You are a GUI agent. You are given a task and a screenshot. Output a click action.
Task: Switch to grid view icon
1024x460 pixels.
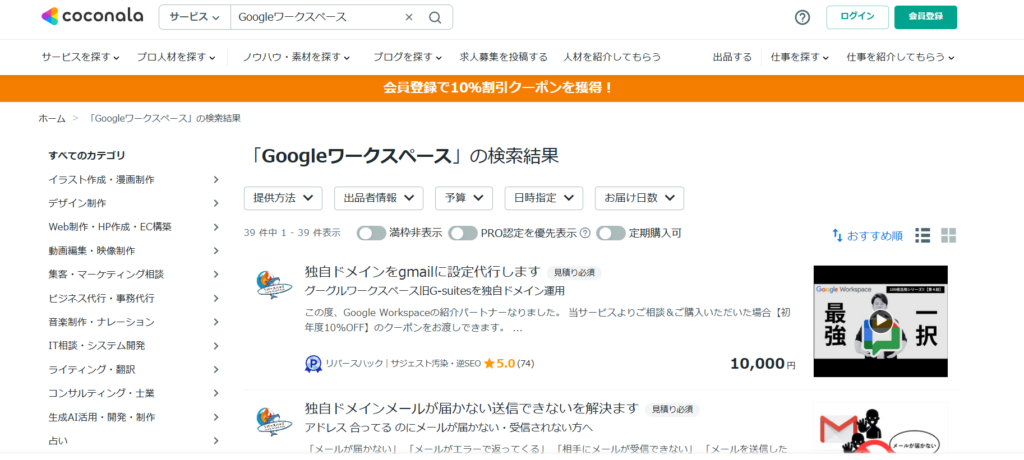tap(948, 235)
